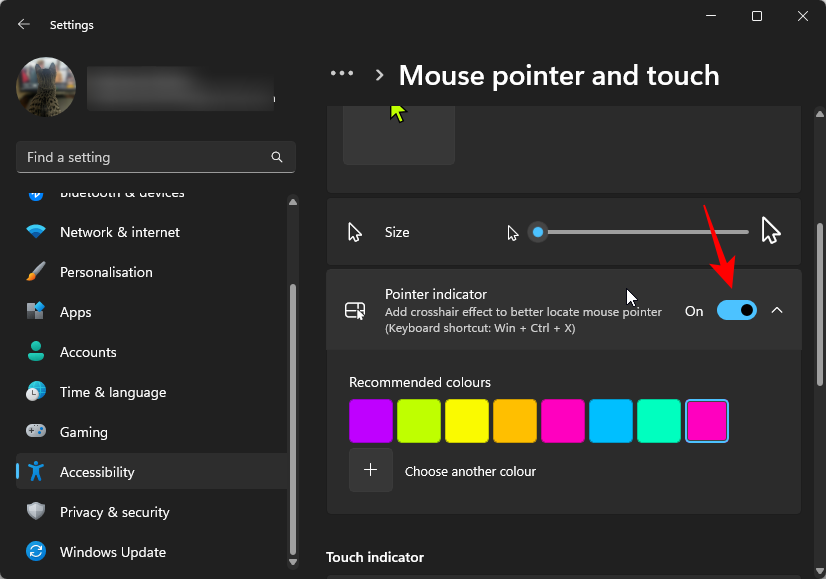Close the Settings window
This screenshot has width=826, height=579.
802,16
